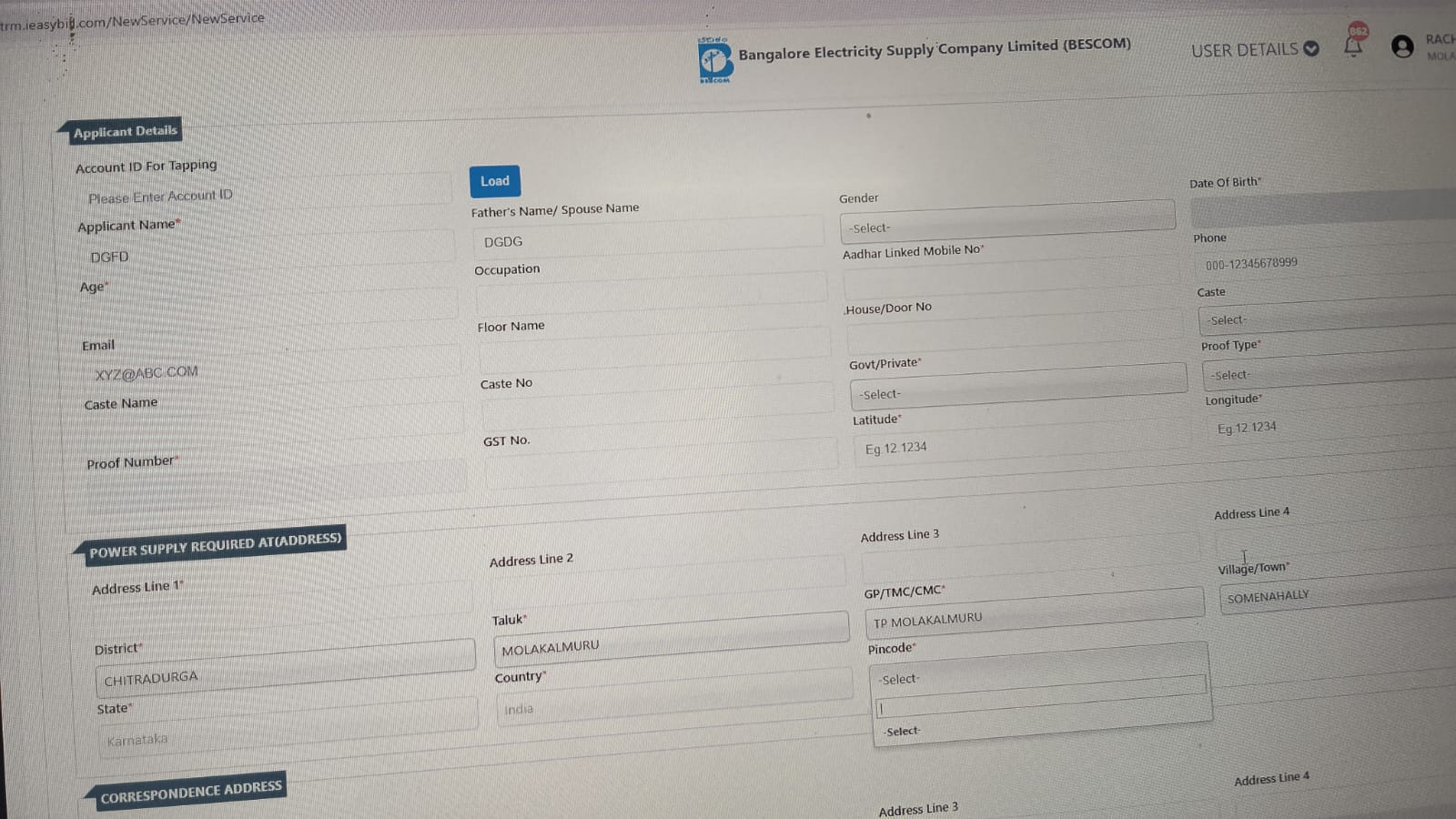Open the Proof Type dropdown
1456x819 pixels.
(x=1329, y=369)
